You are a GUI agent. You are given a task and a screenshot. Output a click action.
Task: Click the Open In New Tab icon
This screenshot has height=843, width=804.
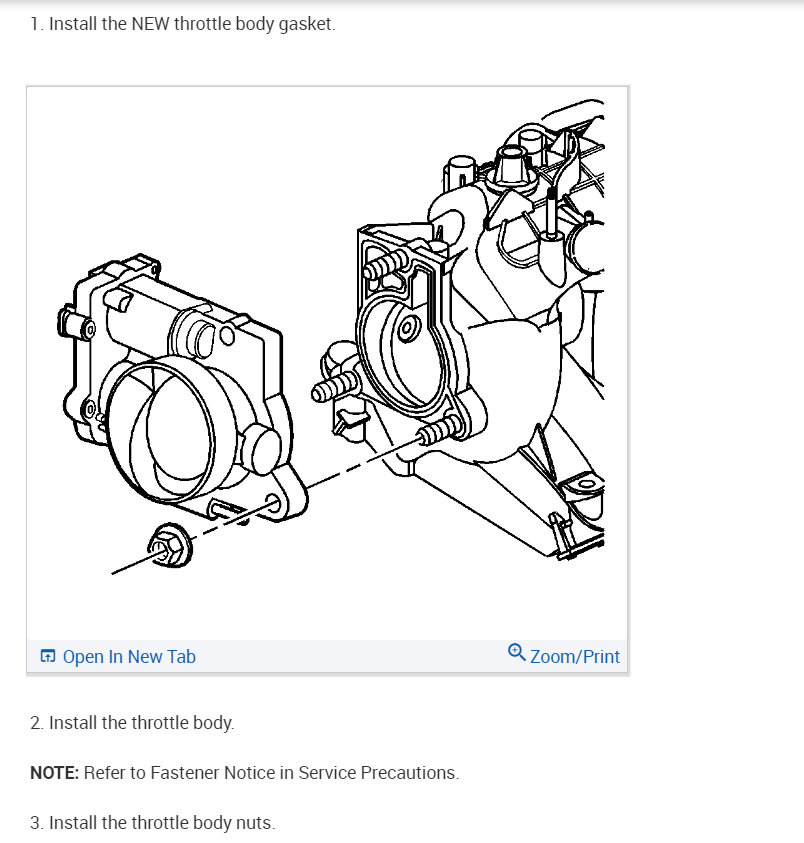click(x=48, y=656)
